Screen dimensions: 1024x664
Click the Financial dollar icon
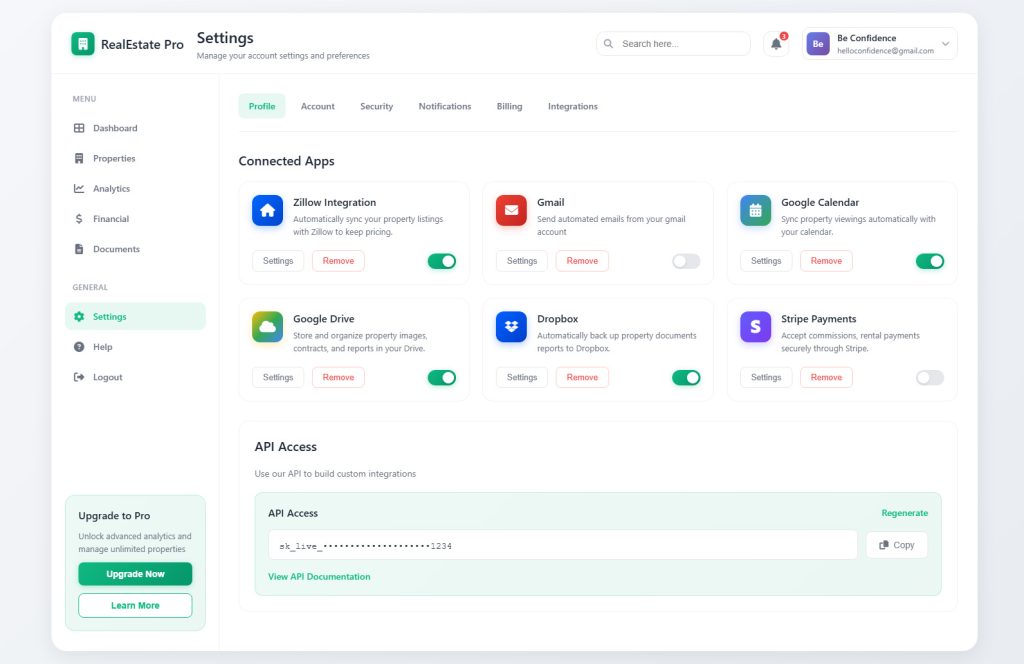pos(79,219)
